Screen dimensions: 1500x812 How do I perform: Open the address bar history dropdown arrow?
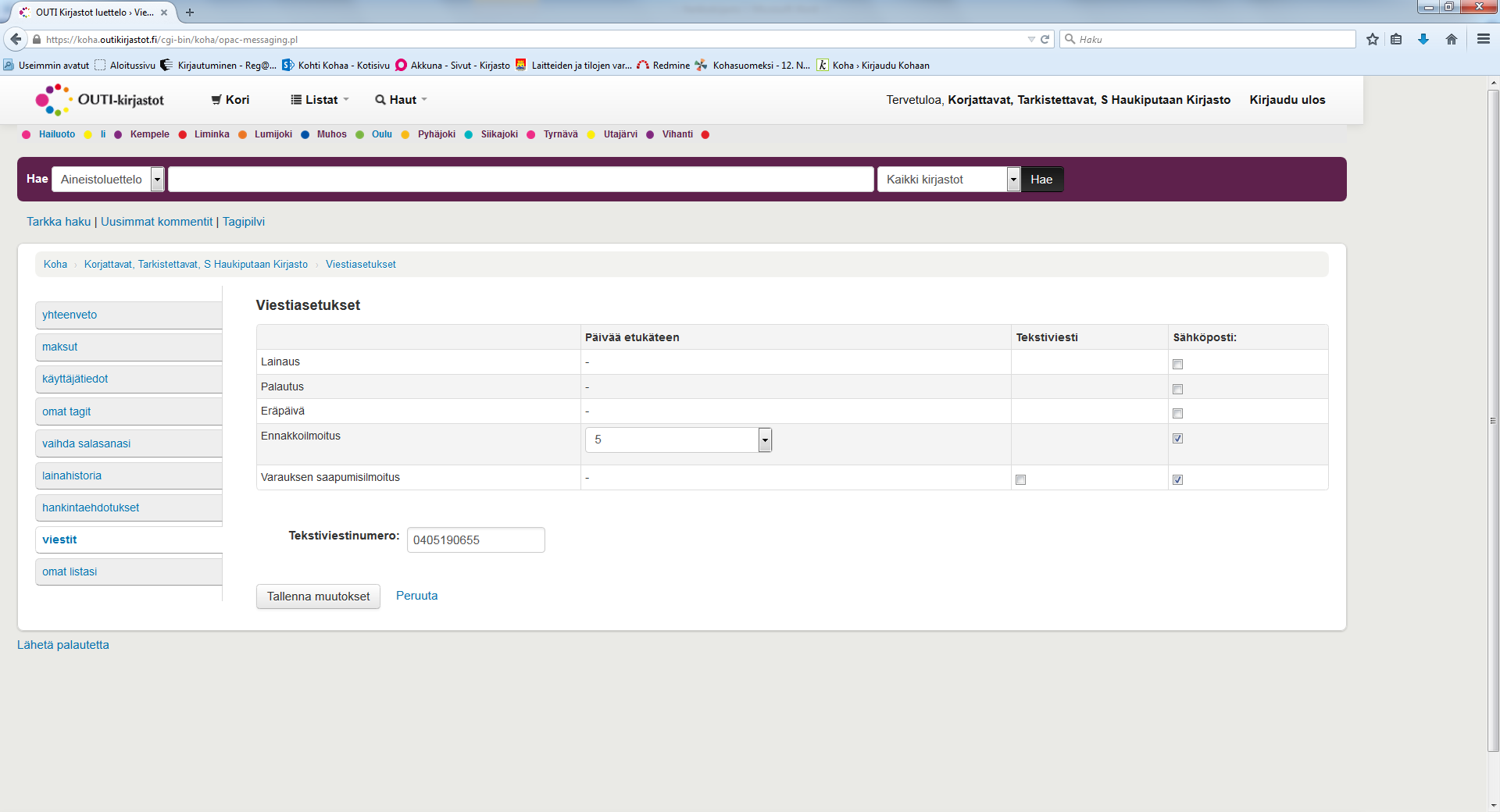pyautogui.click(x=1031, y=39)
